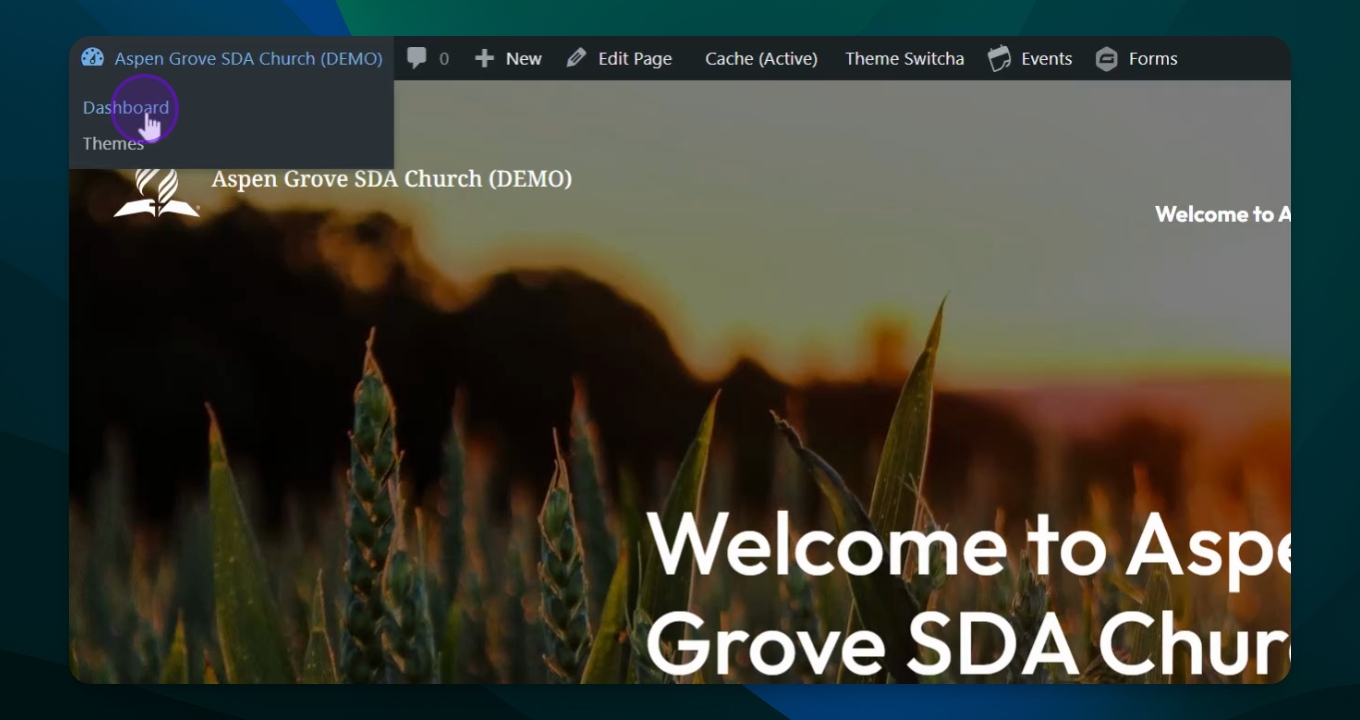The width and height of the screenshot is (1360, 720).
Task: Open the comments bubble icon
Action: click(417, 58)
